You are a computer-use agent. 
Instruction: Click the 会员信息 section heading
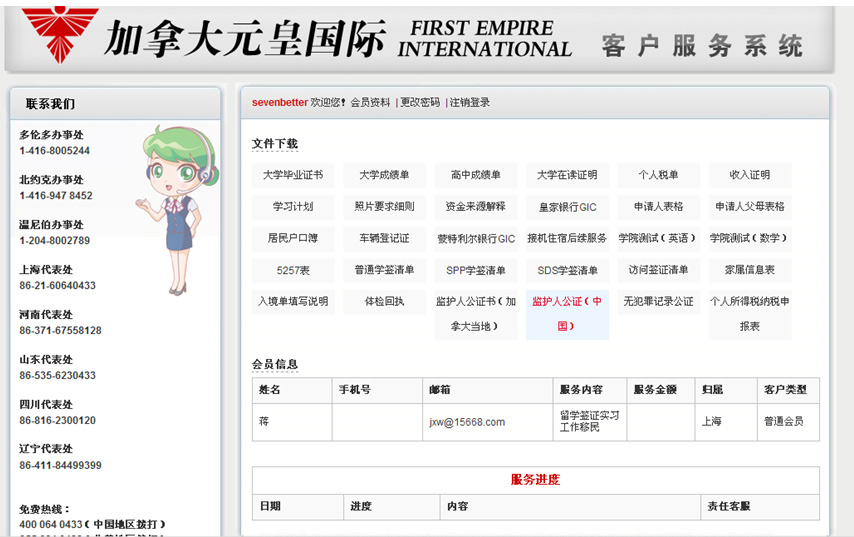tap(274, 364)
